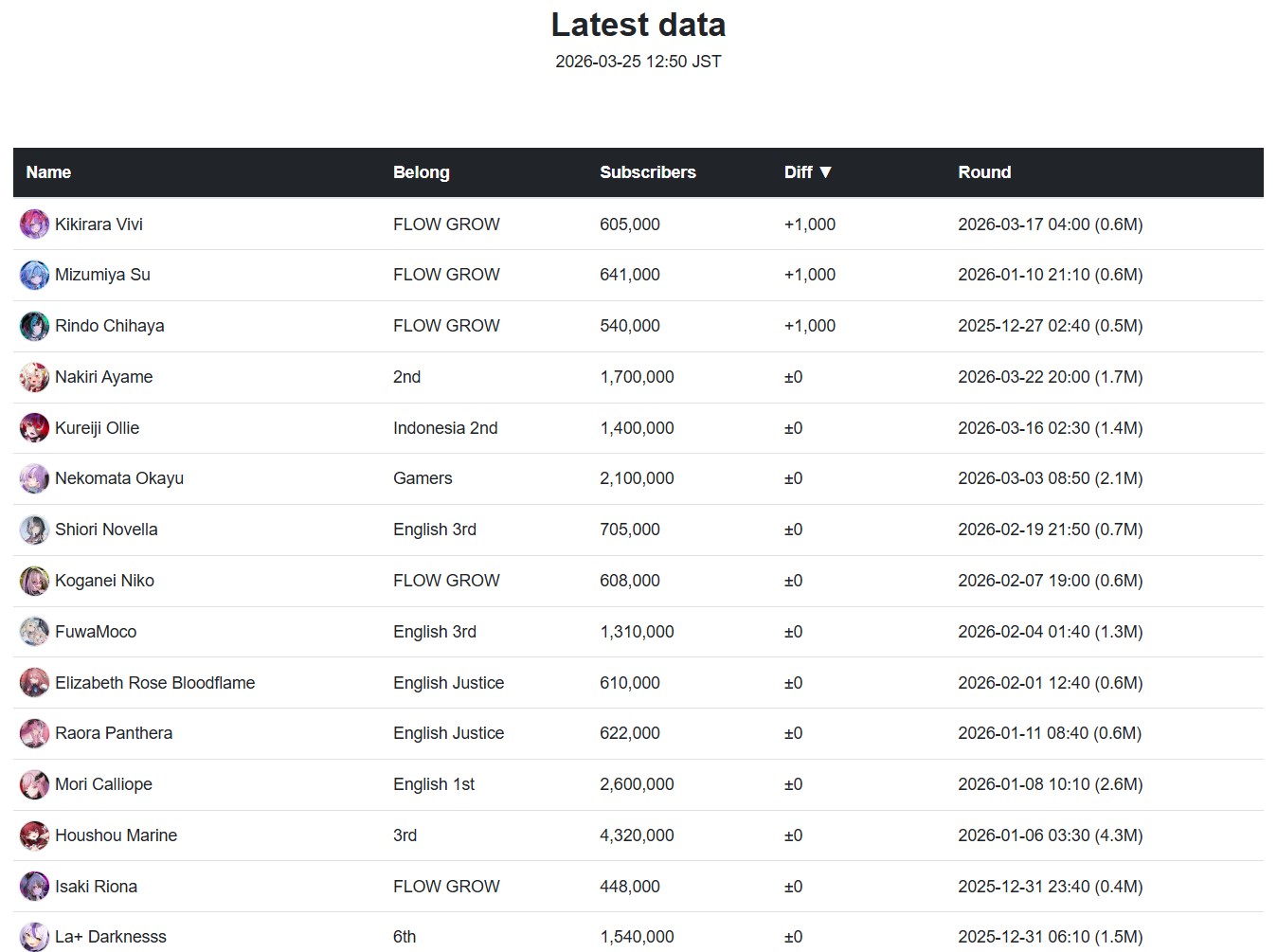Click La+ Darknesss's avatar icon

coord(34,937)
